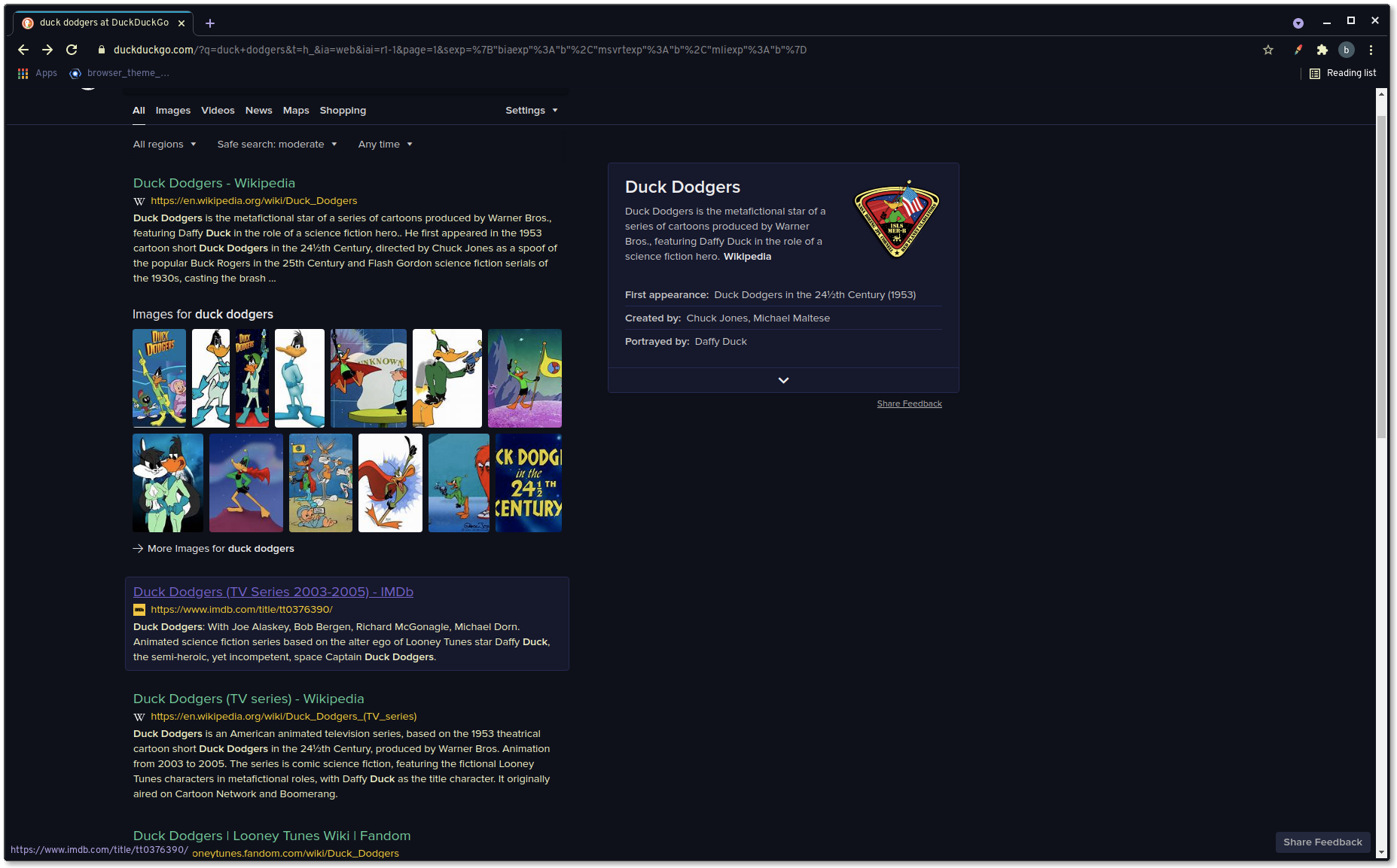
Task: Click the imdb.com/title/tt0376390 URL
Action: point(241,610)
